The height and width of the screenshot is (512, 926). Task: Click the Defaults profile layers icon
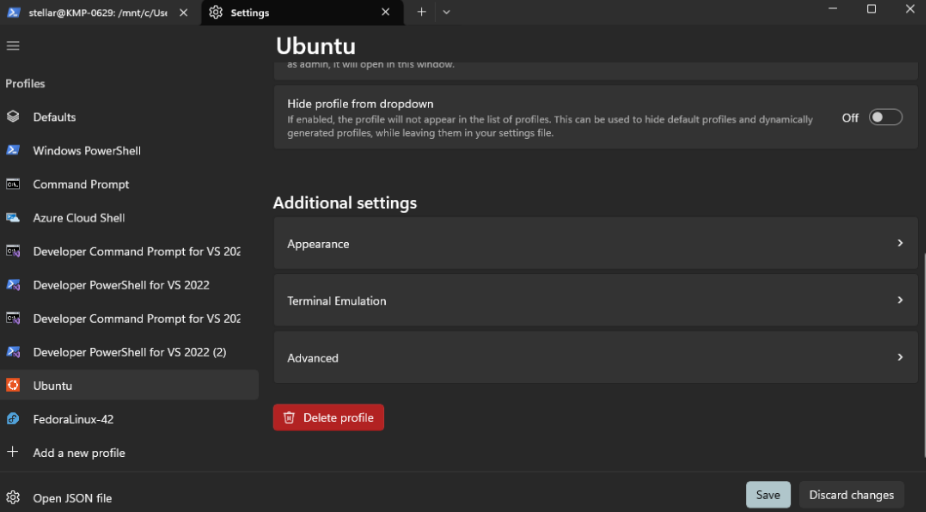tap(13, 116)
